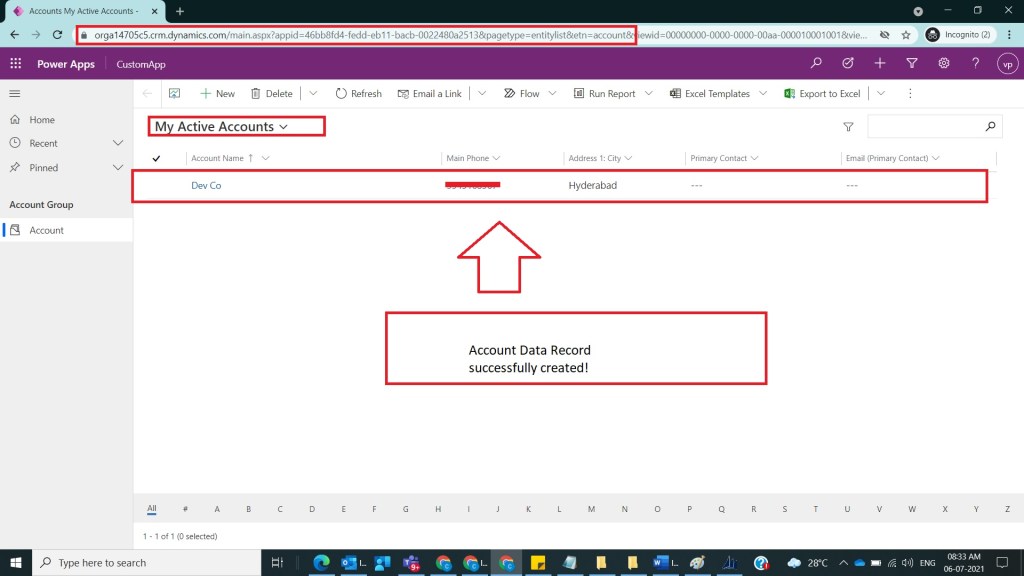Screen dimensions: 1024x576
Task: Expand the Pinned section chevron
Action: point(118,168)
